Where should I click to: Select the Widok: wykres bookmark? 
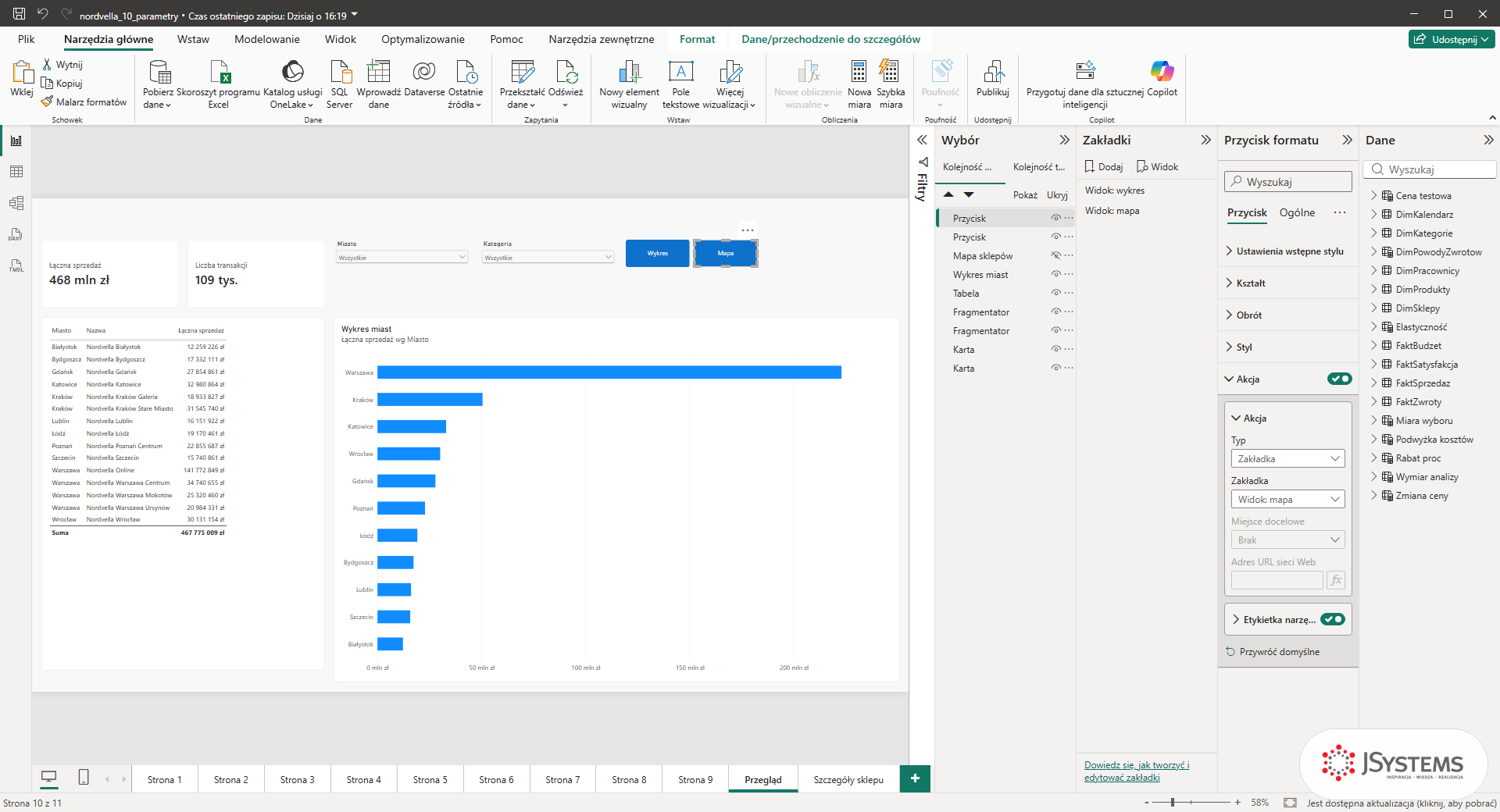pos(1115,191)
